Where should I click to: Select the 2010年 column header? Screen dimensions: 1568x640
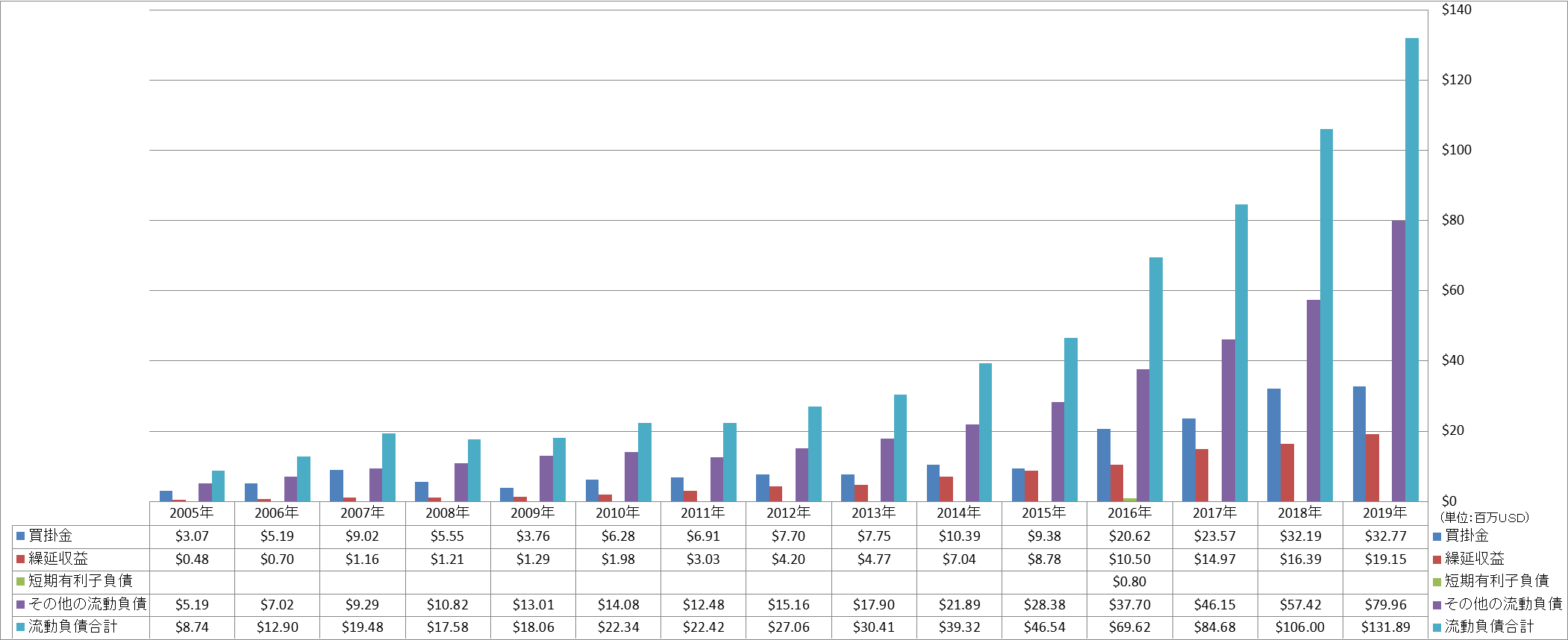pos(618,513)
